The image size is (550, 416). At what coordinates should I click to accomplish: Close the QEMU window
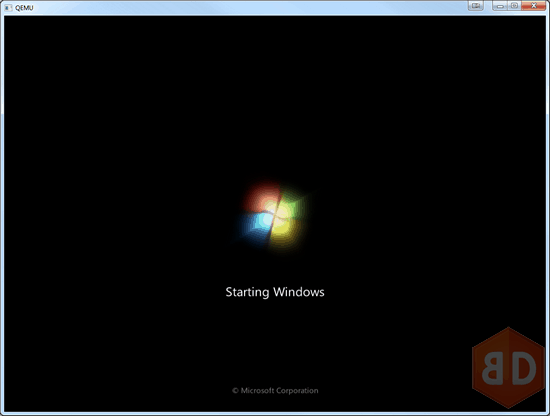pyautogui.click(x=534, y=6)
